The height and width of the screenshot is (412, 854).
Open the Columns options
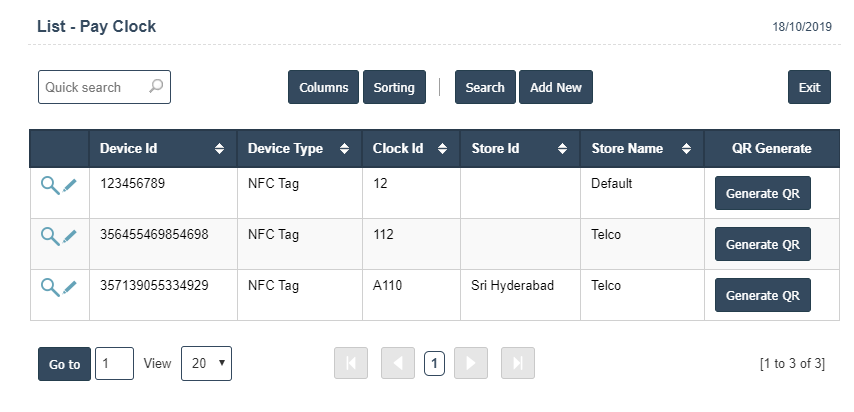323,87
